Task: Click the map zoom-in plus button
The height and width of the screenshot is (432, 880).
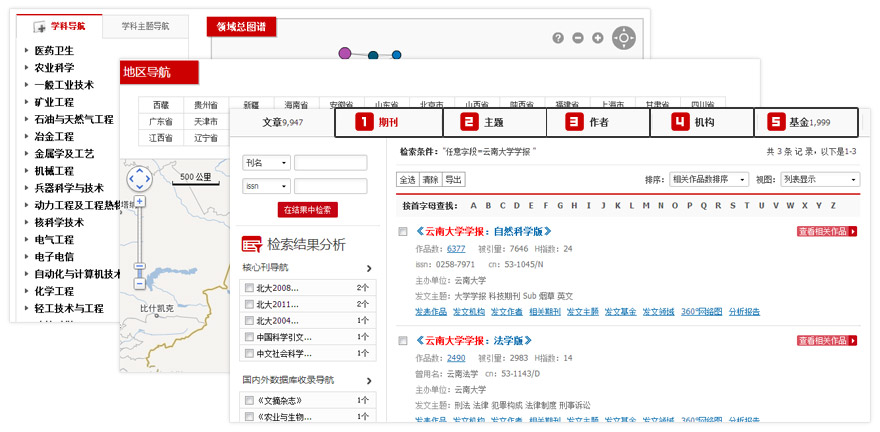Action: click(x=140, y=201)
